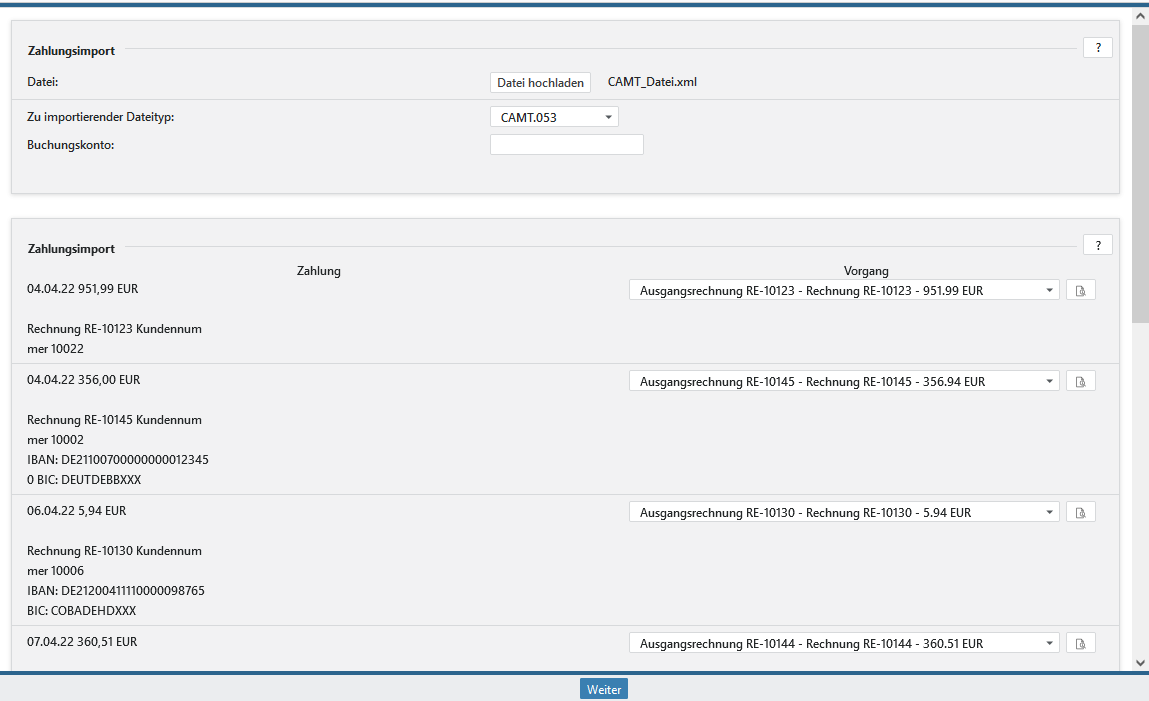Click document icon in the RE-10144 row
This screenshot has width=1149, height=701.
(1080, 643)
